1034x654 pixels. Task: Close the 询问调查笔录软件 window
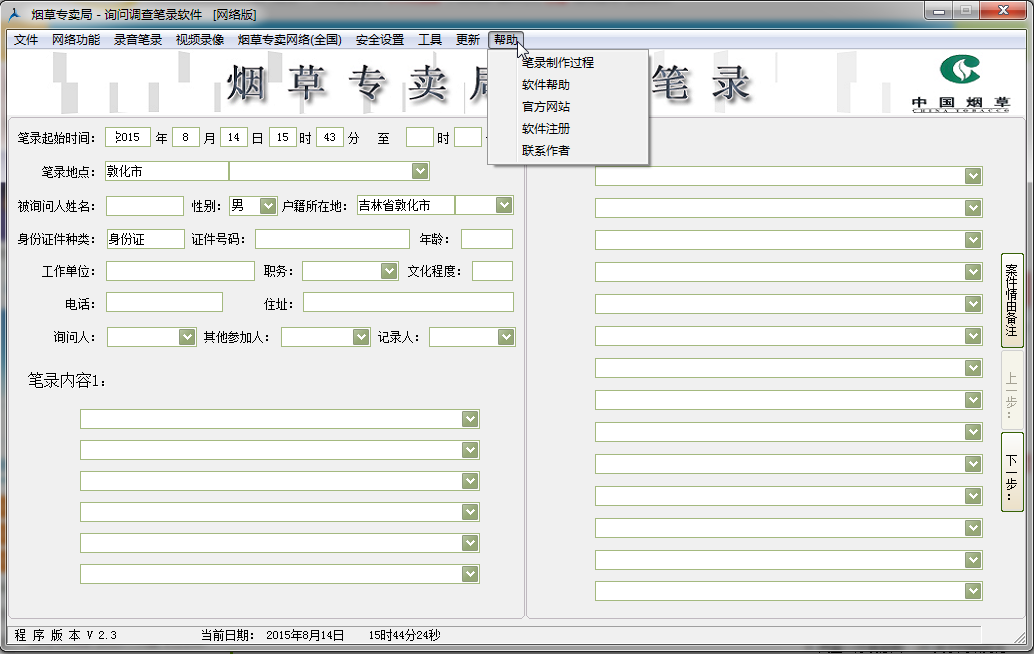(1003, 11)
